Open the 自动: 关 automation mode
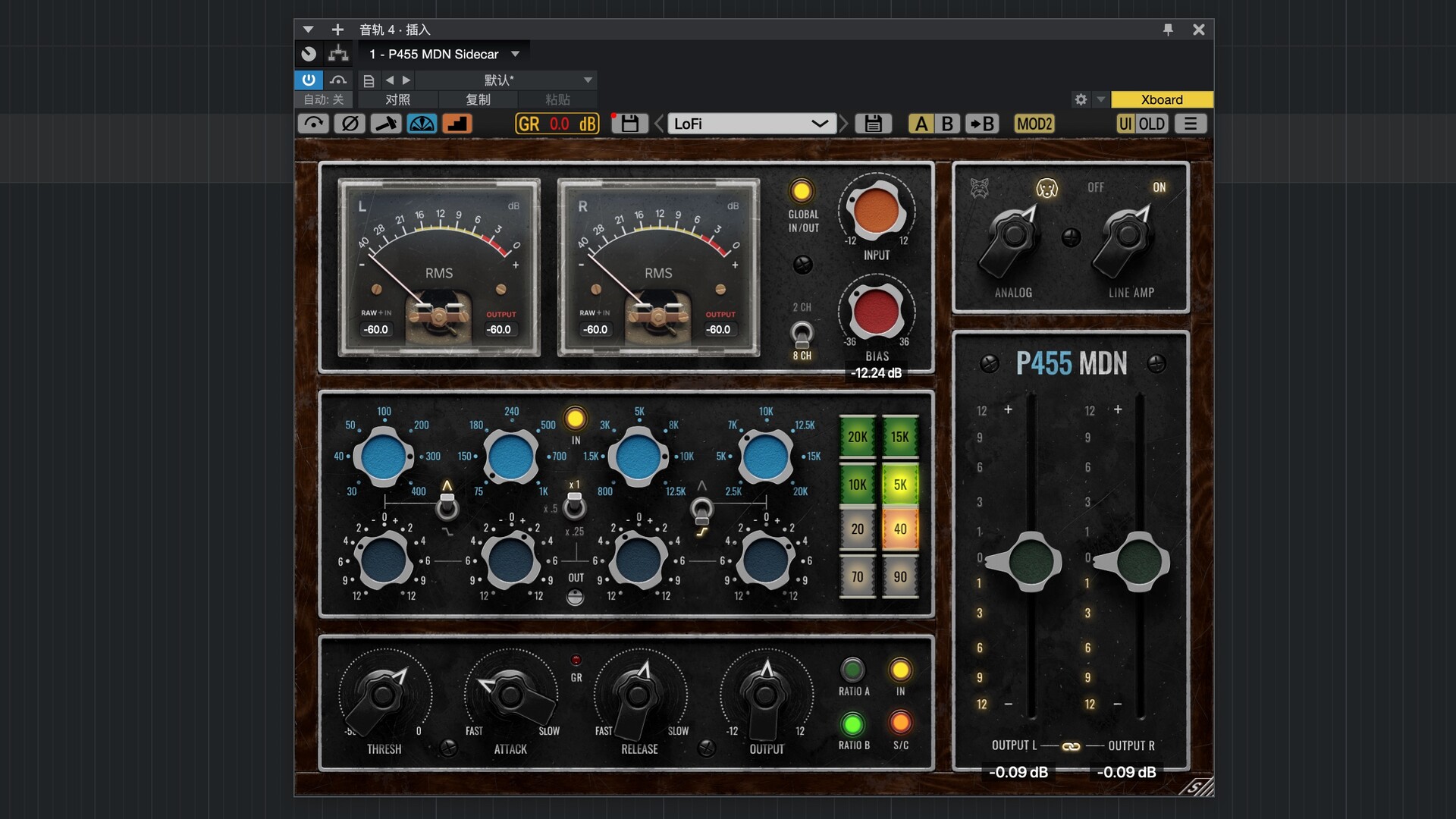This screenshot has width=1456, height=819. tap(324, 99)
